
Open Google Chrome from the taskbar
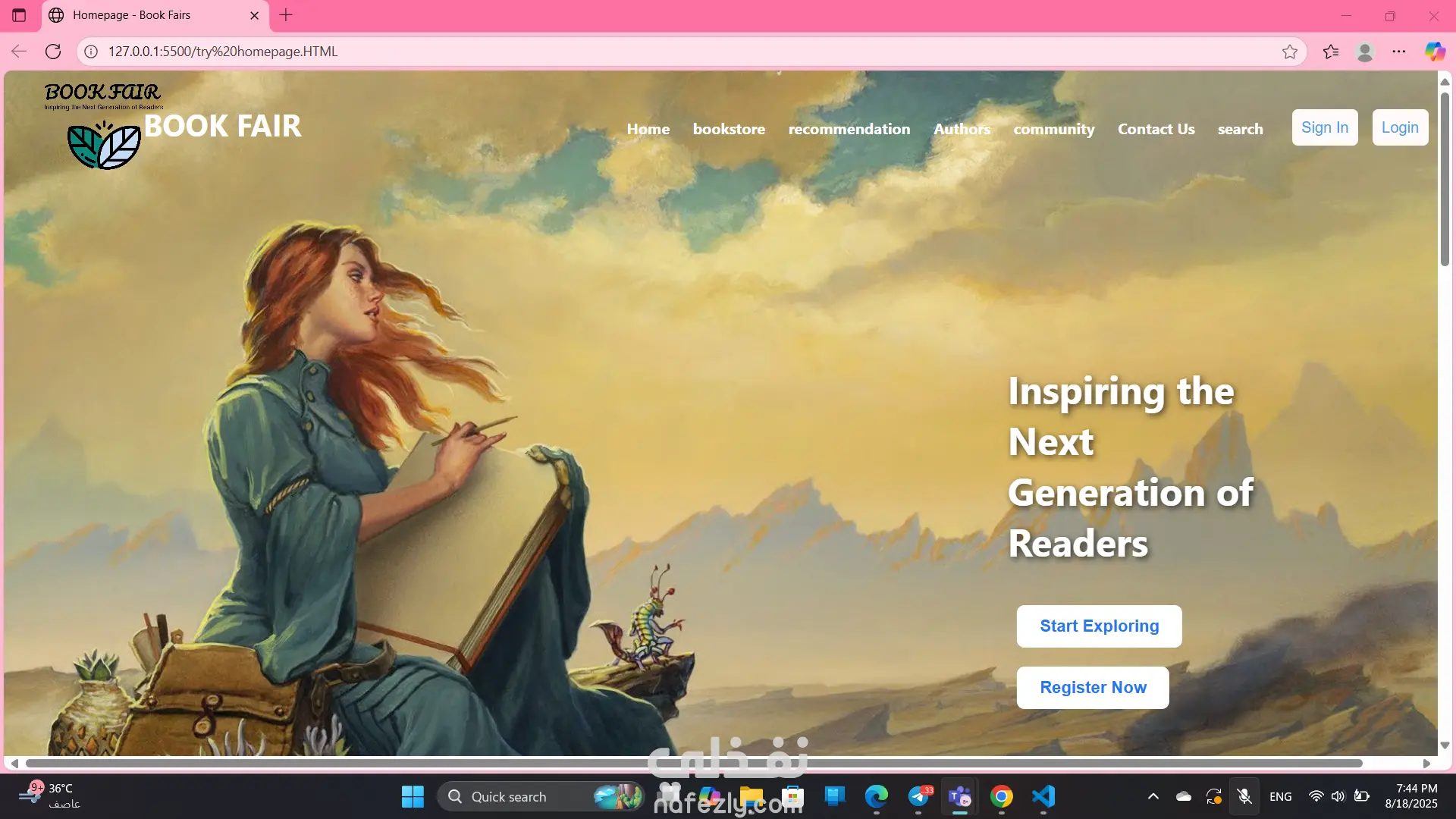(1002, 797)
